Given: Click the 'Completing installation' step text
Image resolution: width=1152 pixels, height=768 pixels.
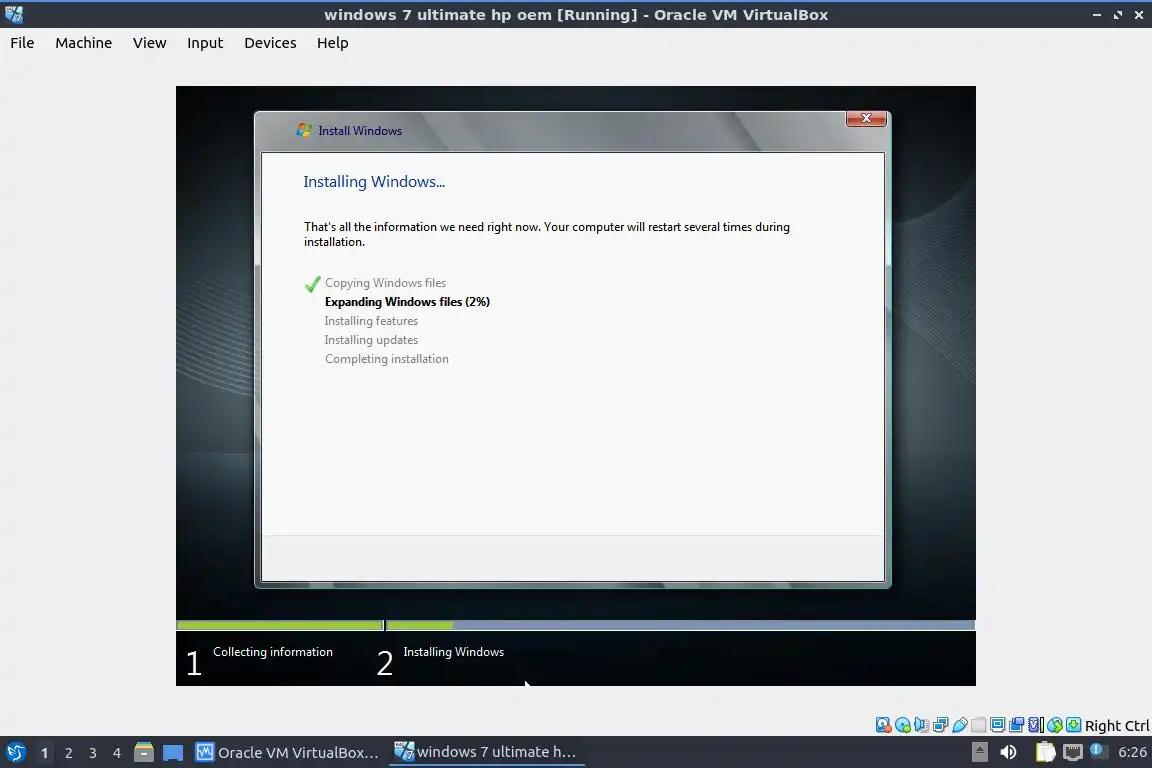Looking at the screenshot, I should pyautogui.click(x=386, y=359).
